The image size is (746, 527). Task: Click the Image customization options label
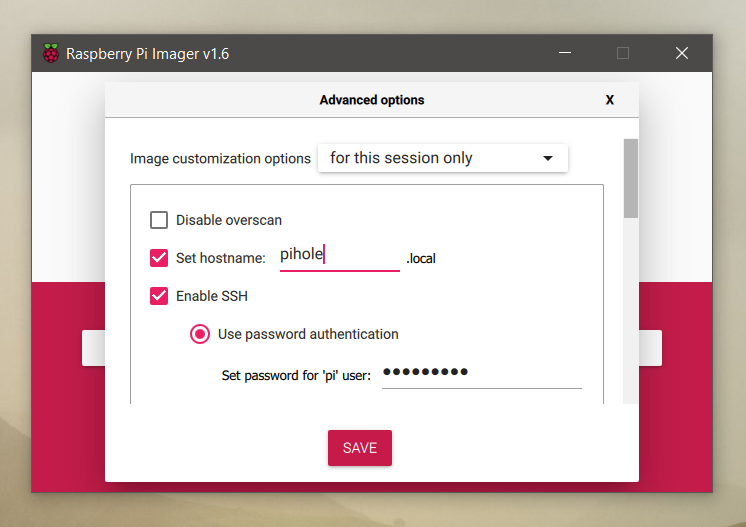point(220,158)
